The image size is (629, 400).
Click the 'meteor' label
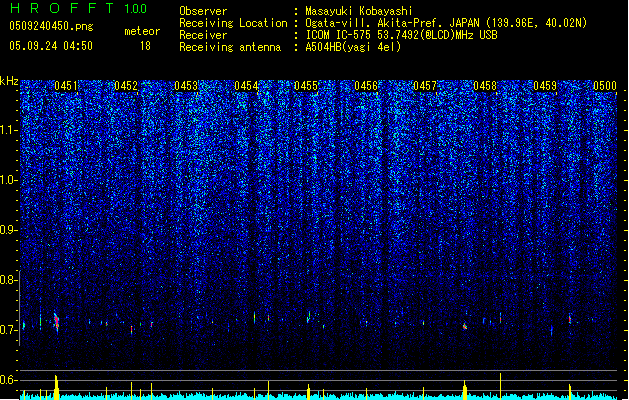[142, 31]
